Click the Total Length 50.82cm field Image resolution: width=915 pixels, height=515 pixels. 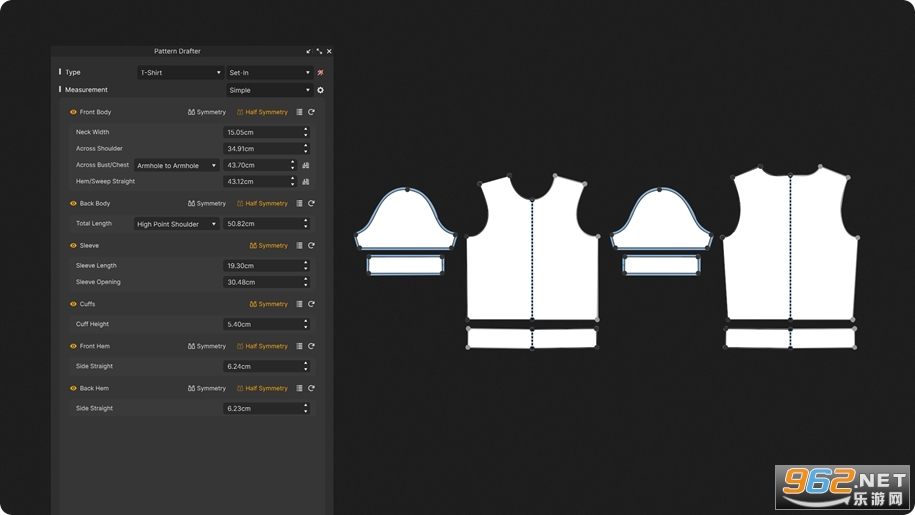(266, 224)
